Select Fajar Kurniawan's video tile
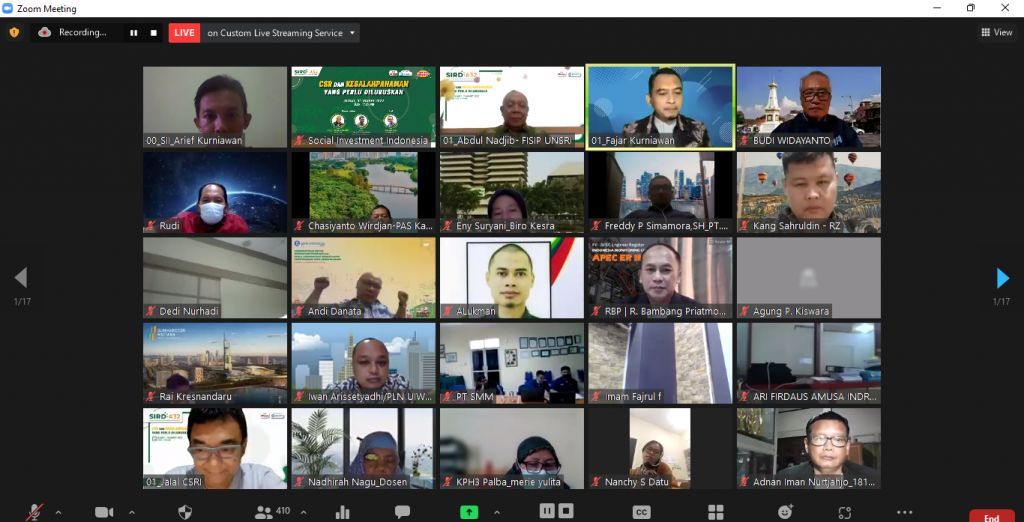The image size is (1024, 522). coord(660,107)
